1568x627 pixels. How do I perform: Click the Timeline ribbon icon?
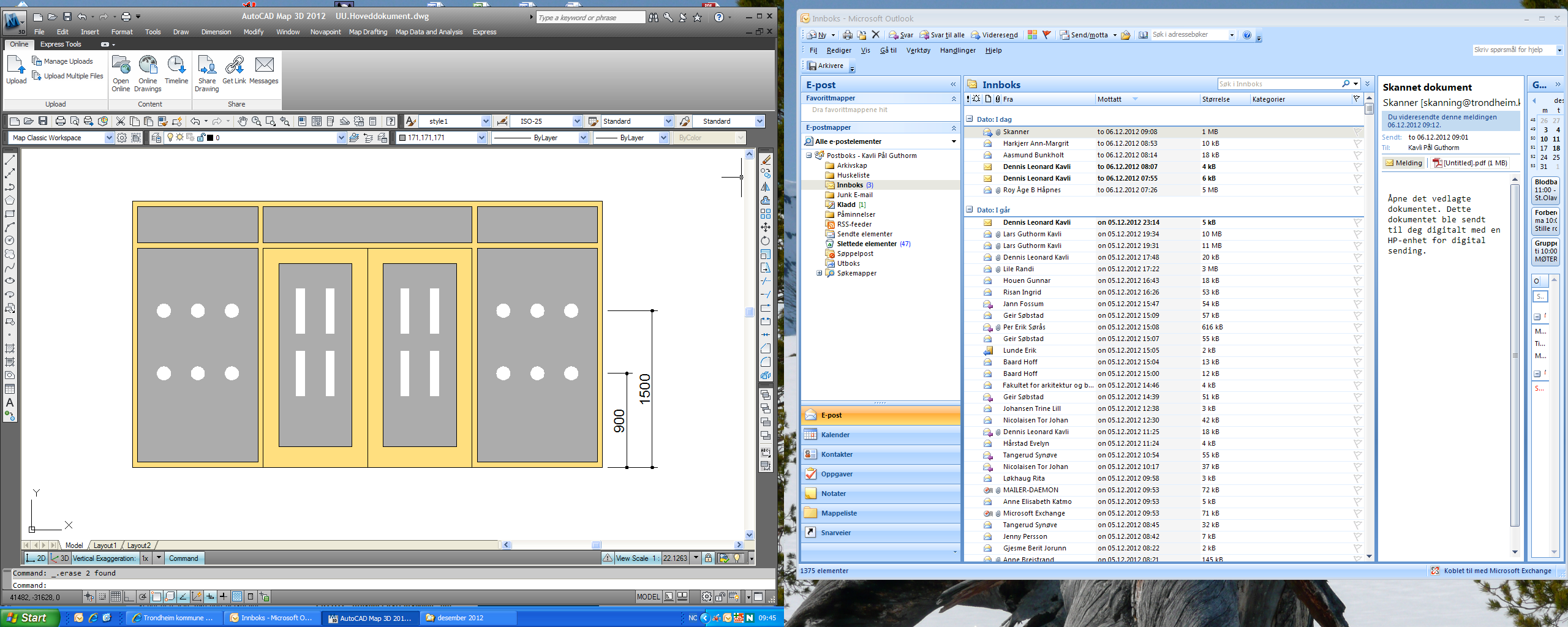click(x=176, y=69)
